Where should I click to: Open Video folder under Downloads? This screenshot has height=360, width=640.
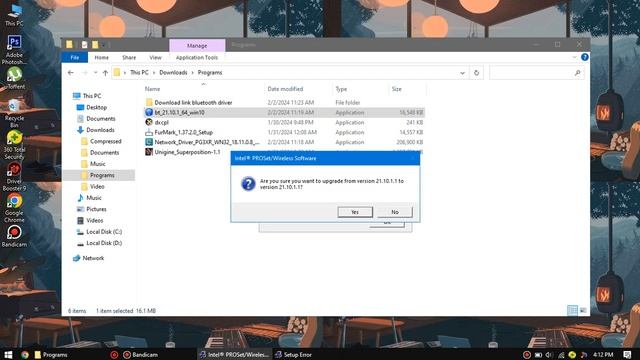(97, 187)
